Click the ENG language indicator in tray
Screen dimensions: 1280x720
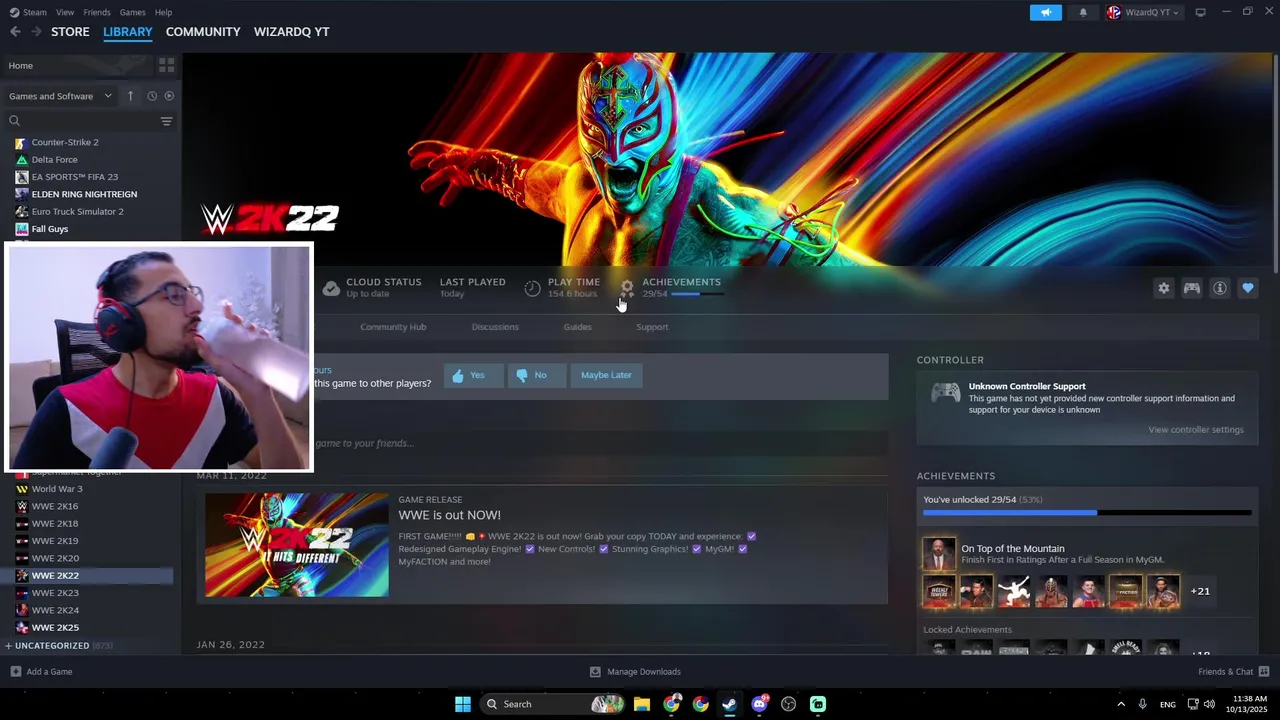tap(1167, 704)
